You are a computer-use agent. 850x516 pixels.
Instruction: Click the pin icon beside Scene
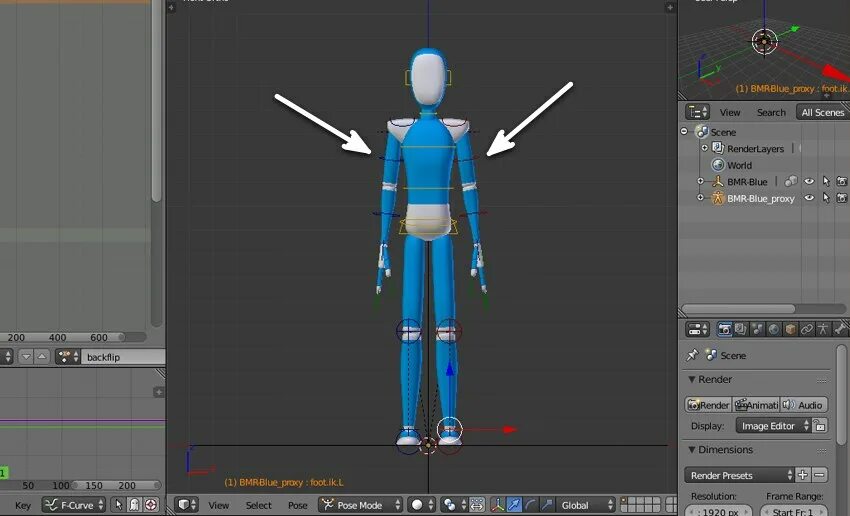692,355
